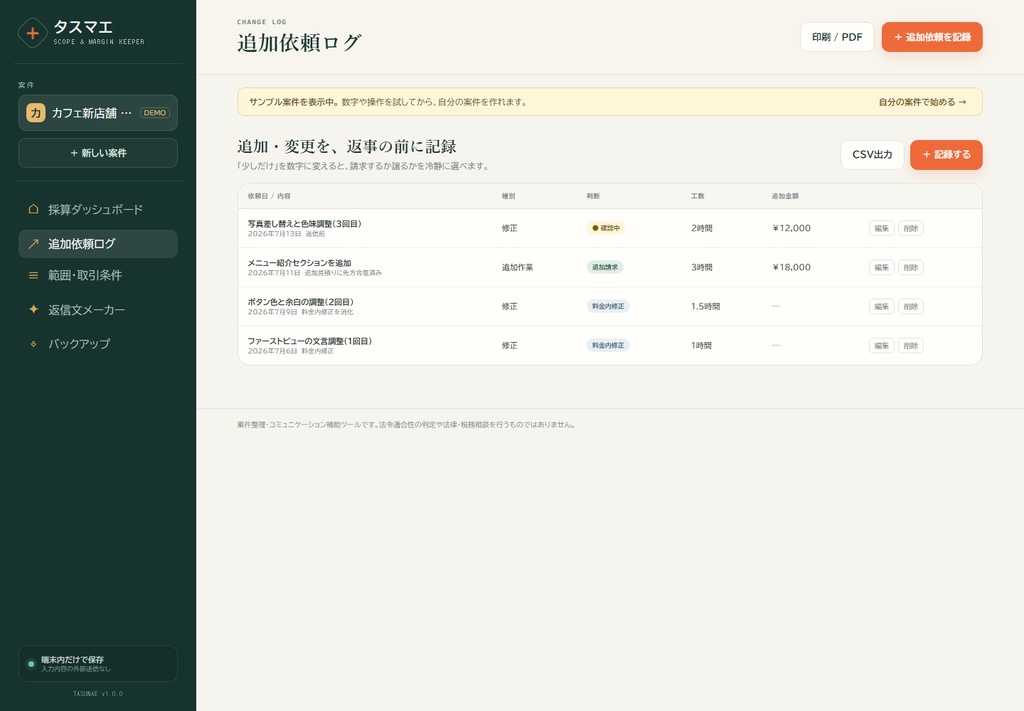Click the ＋追加依頼を記録 header button

(932, 37)
